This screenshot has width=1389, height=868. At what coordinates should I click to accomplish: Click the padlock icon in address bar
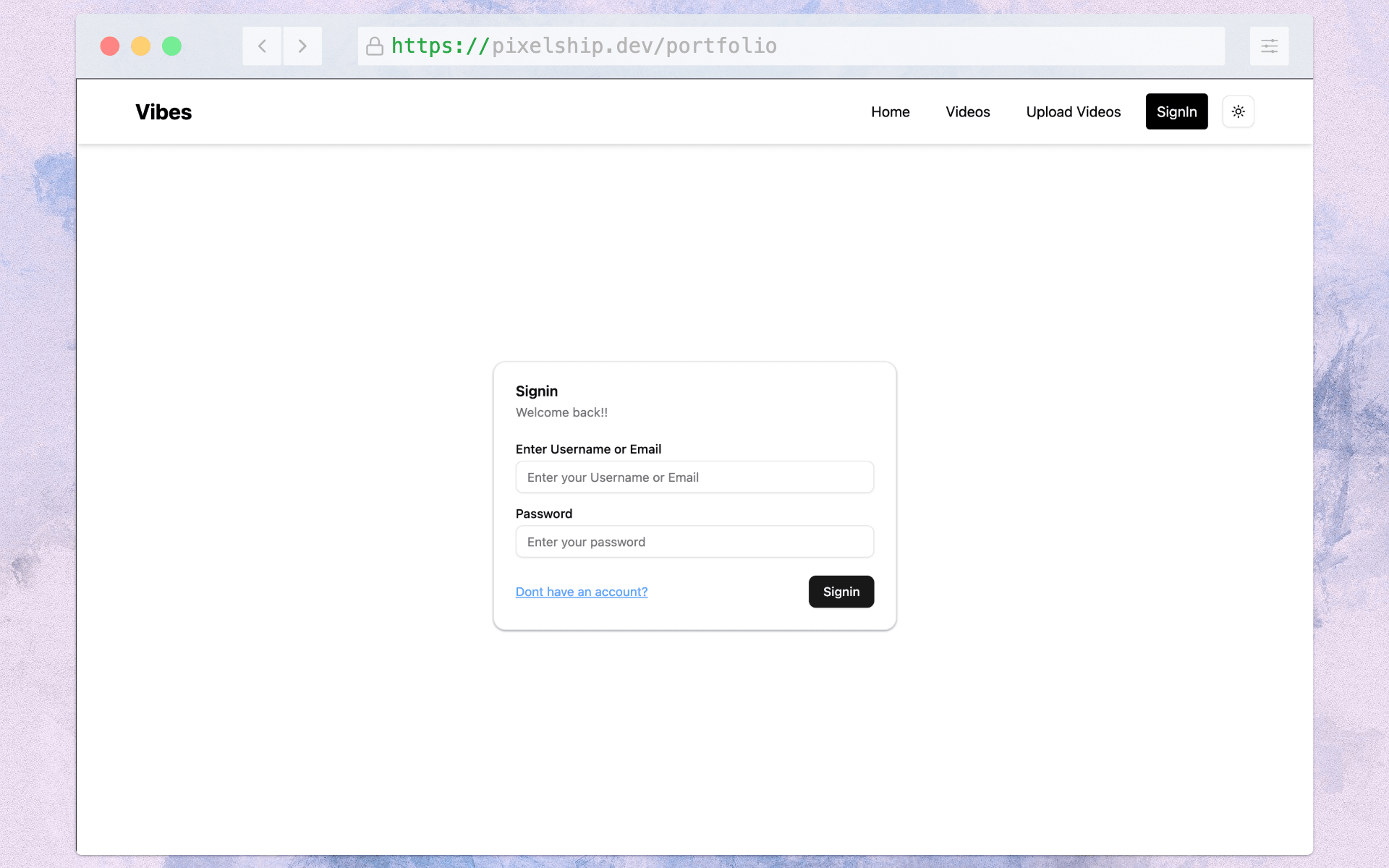(x=374, y=46)
